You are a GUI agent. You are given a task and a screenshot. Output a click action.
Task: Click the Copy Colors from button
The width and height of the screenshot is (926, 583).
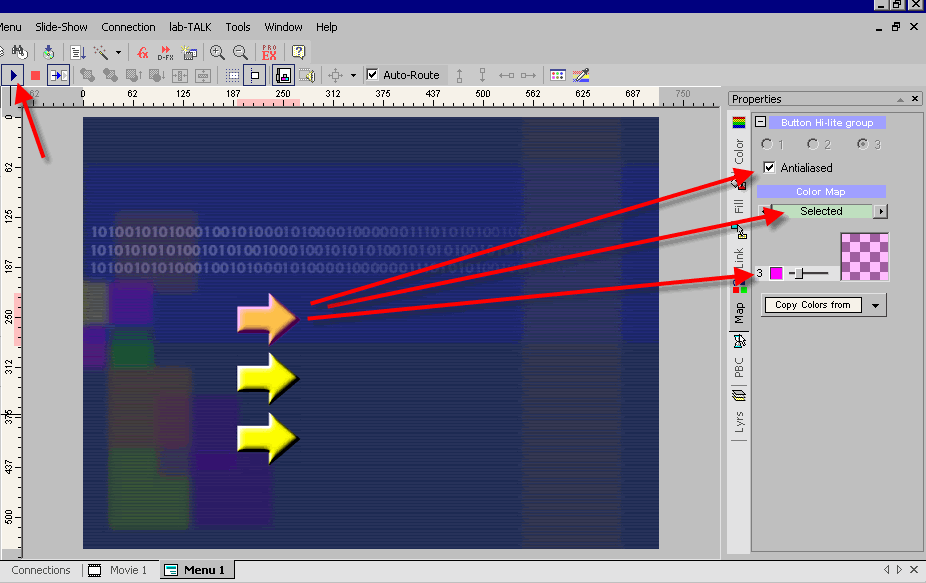813,305
